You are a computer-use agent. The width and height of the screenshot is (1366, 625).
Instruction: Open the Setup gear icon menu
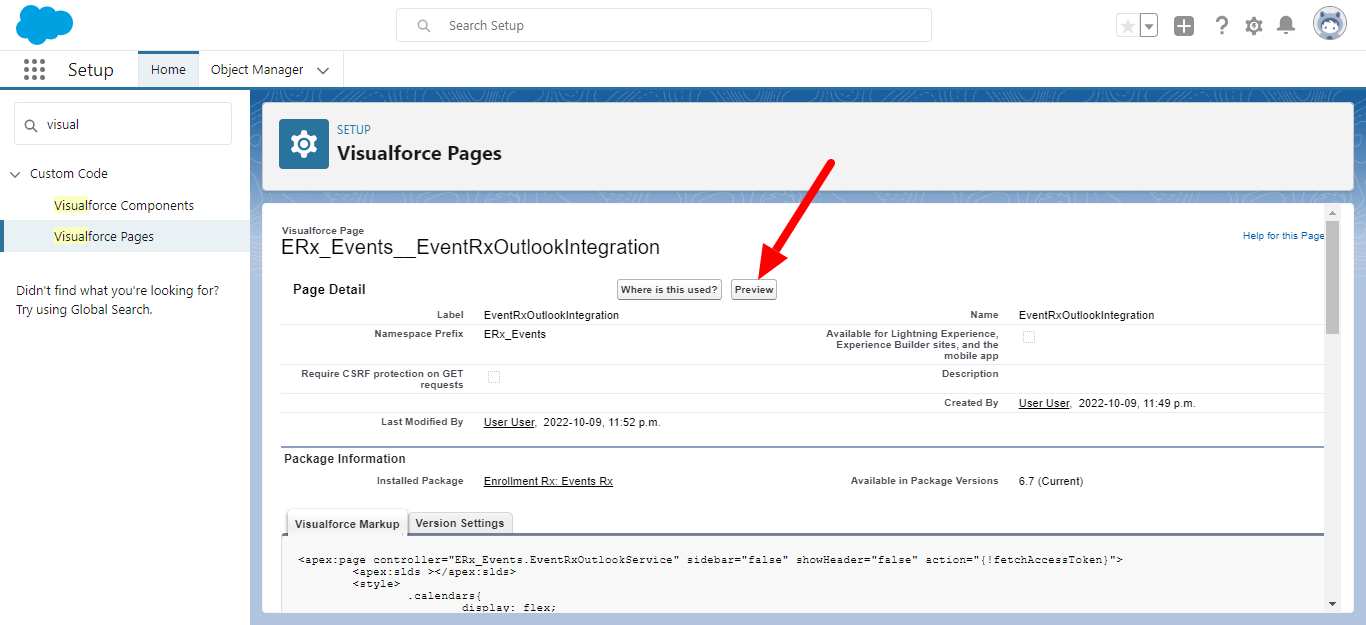(1254, 26)
